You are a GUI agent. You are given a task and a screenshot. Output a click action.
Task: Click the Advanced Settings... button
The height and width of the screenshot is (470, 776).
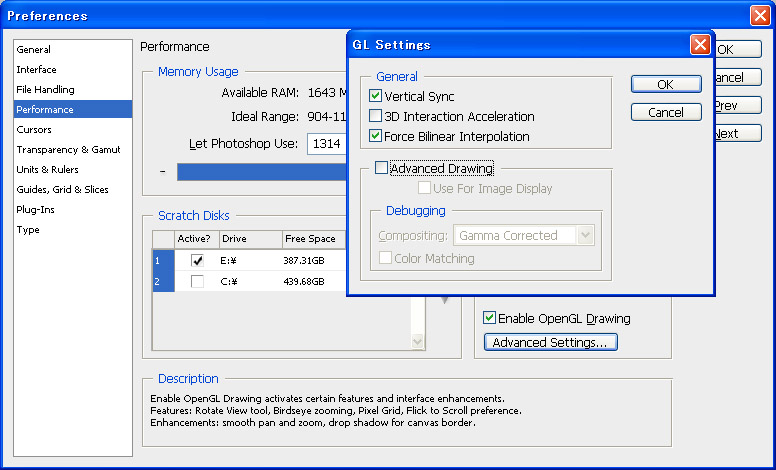550,342
